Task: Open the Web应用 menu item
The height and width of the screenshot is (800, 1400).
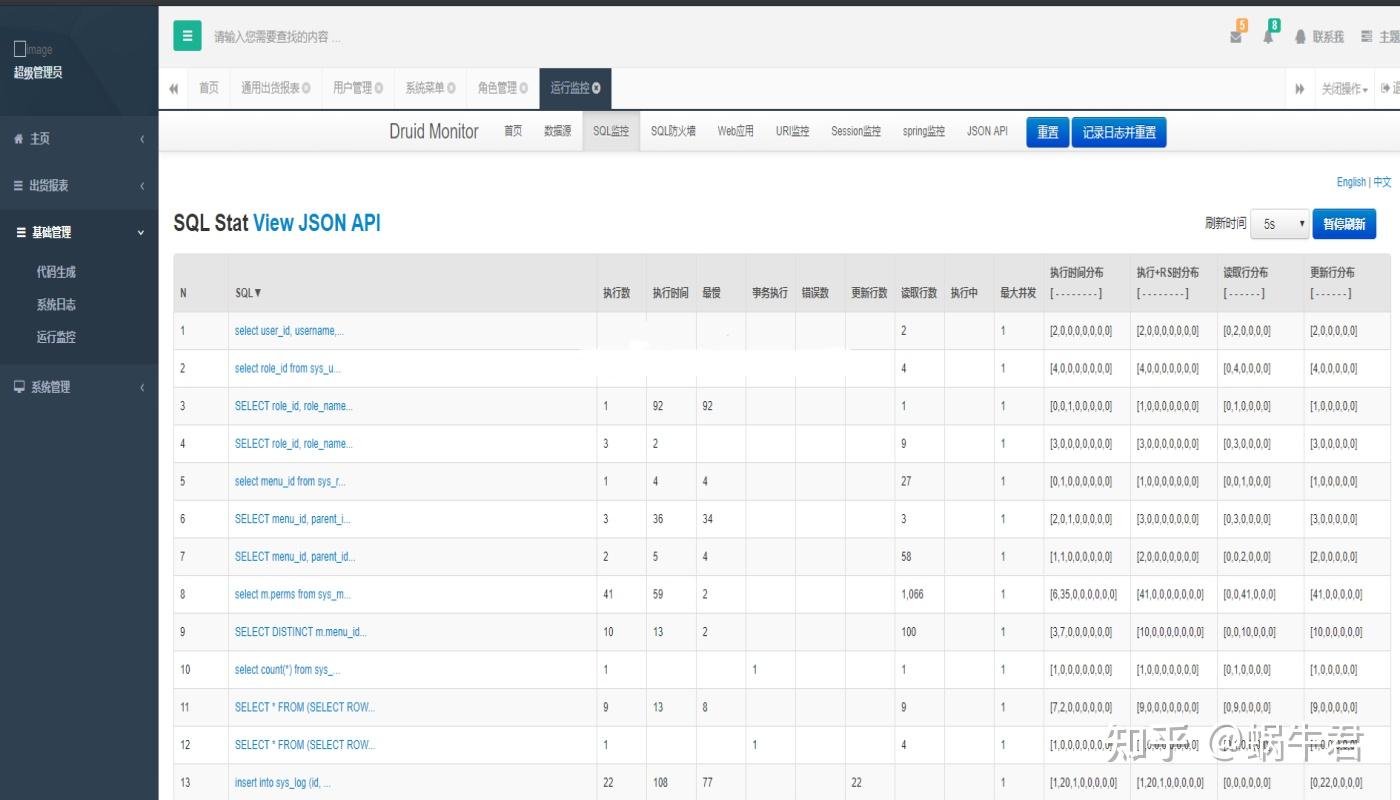Action: coord(735,131)
